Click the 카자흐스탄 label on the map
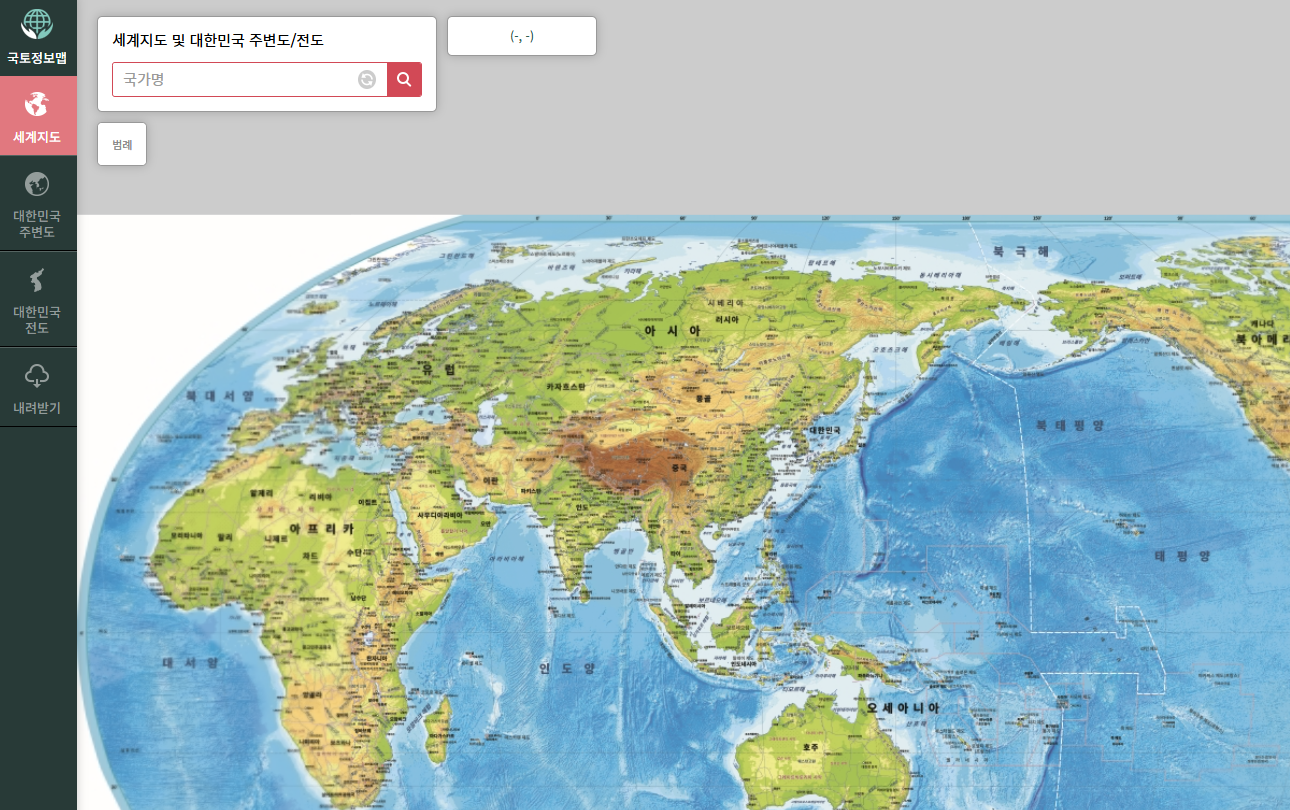Image resolution: width=1290 pixels, height=810 pixels. [x=565, y=386]
